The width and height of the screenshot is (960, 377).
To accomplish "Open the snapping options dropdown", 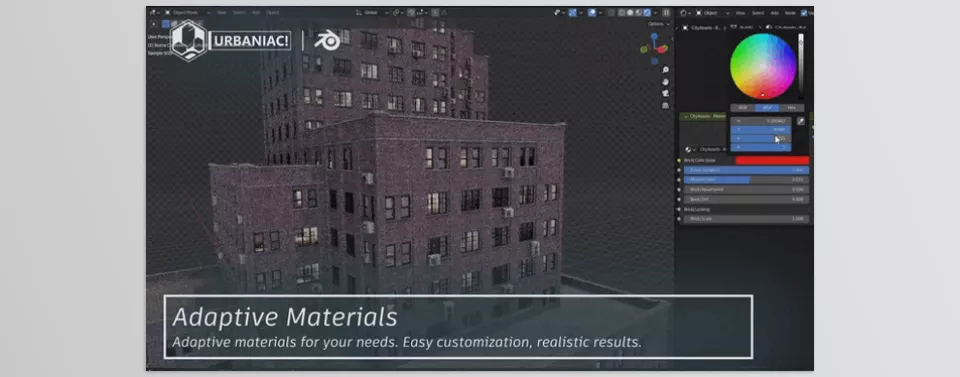I will coord(423,13).
